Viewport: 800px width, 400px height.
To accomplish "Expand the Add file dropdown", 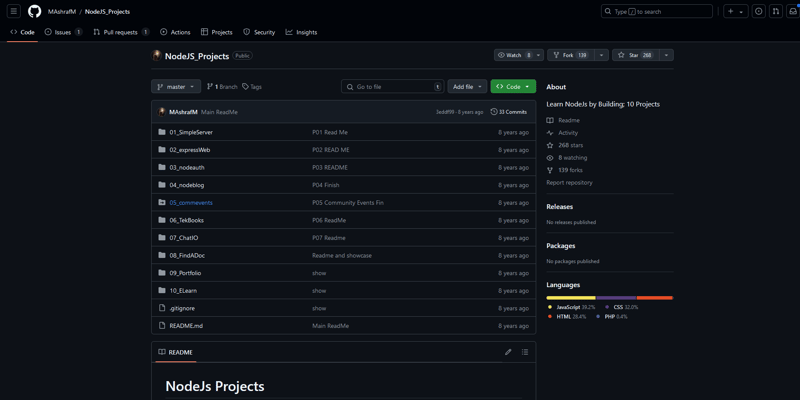I will 467,87.
